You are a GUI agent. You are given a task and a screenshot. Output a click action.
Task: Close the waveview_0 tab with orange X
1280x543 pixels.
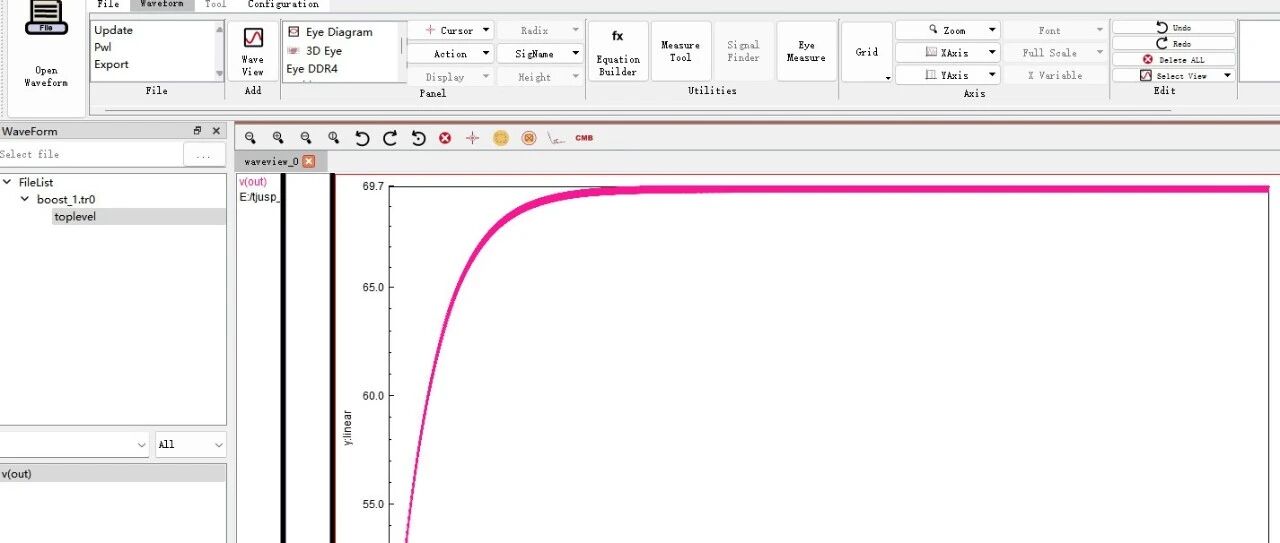[309, 161]
